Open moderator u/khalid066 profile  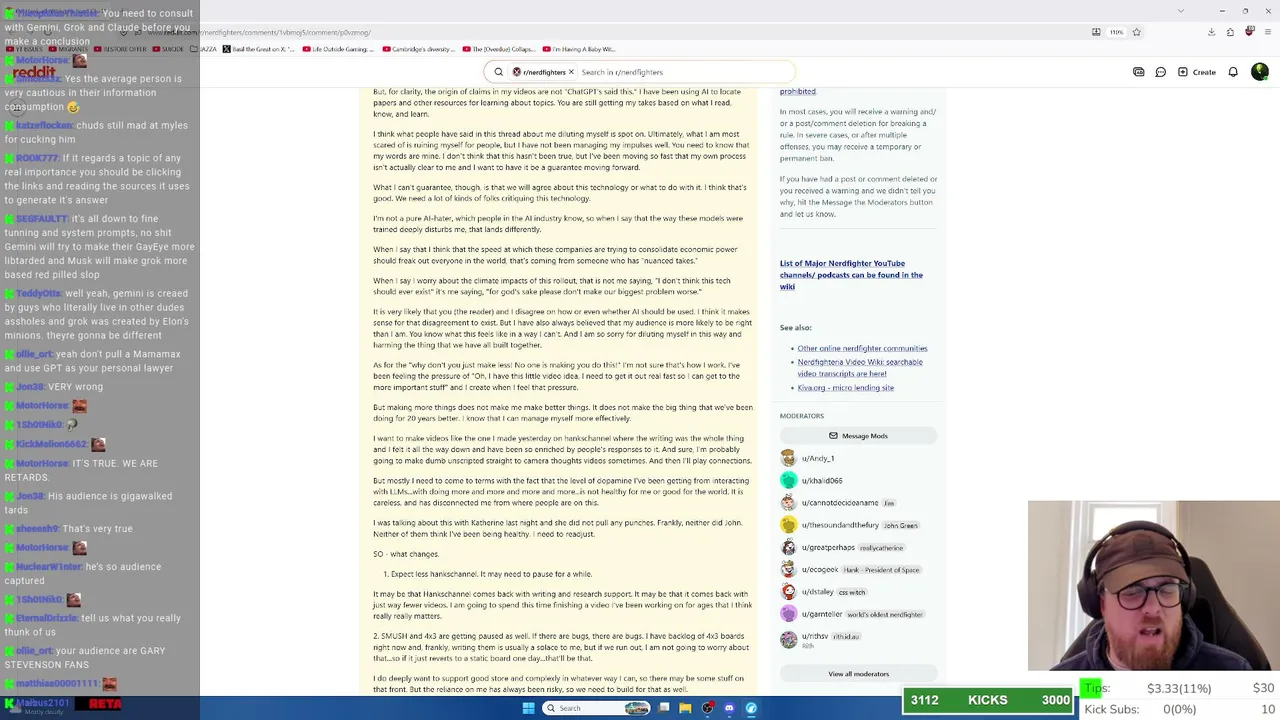point(822,481)
